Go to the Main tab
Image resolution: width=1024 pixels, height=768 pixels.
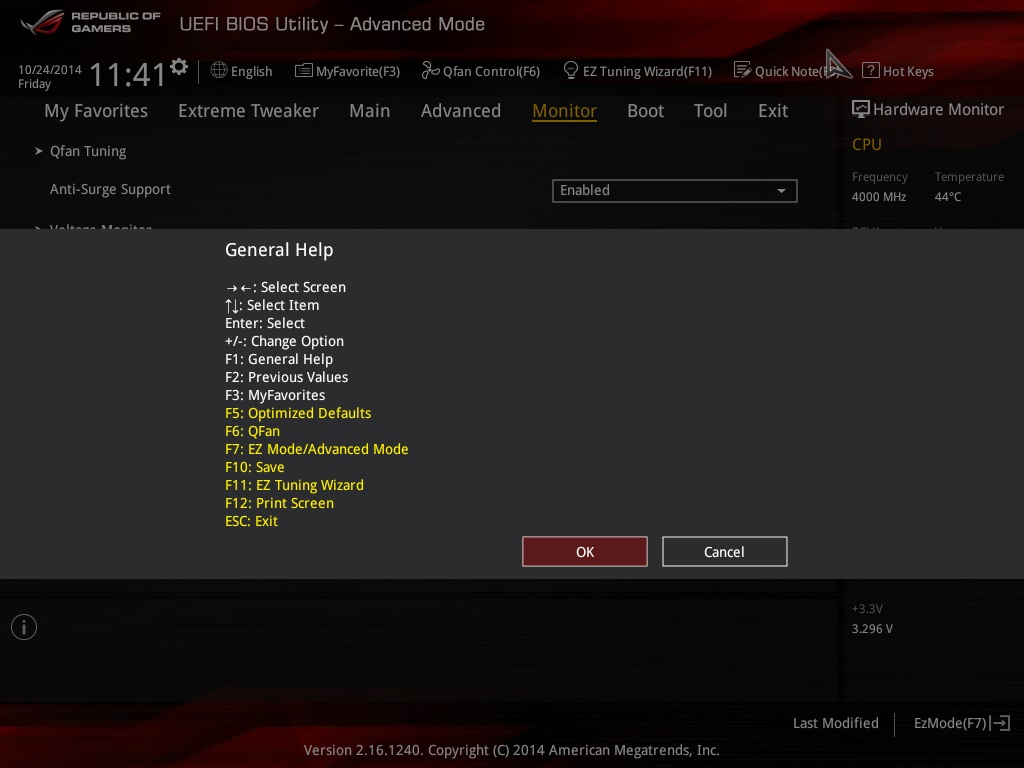coord(370,110)
